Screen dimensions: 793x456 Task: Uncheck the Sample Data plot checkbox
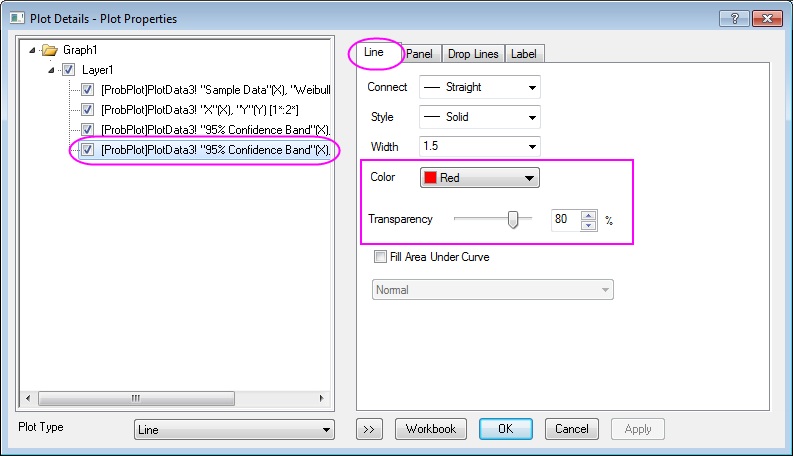coord(87,90)
